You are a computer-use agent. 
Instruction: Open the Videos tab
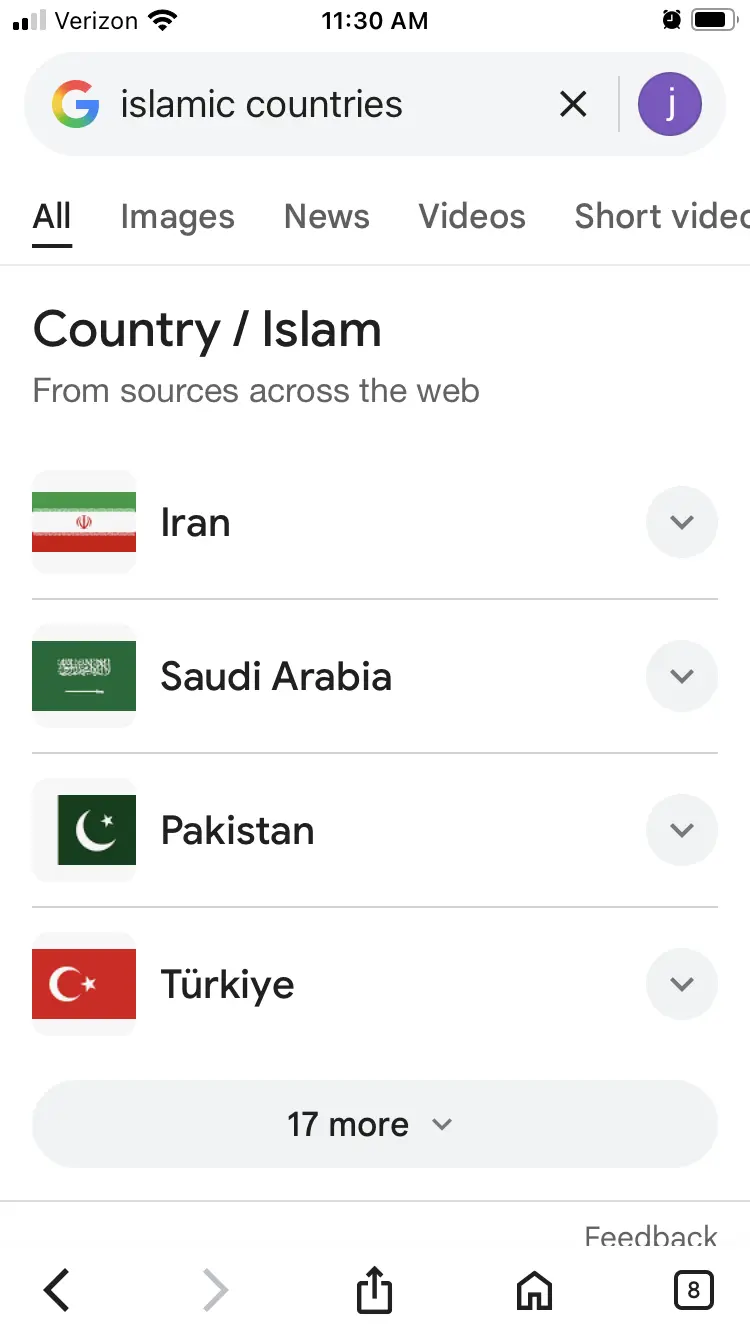tap(472, 217)
